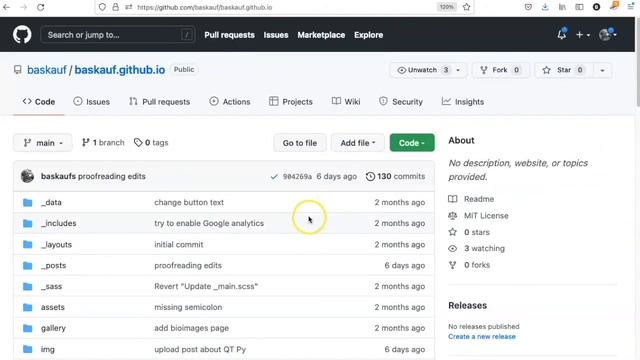The image size is (640, 360).
Task: Open the _includes folder
Action: click(x=58, y=223)
